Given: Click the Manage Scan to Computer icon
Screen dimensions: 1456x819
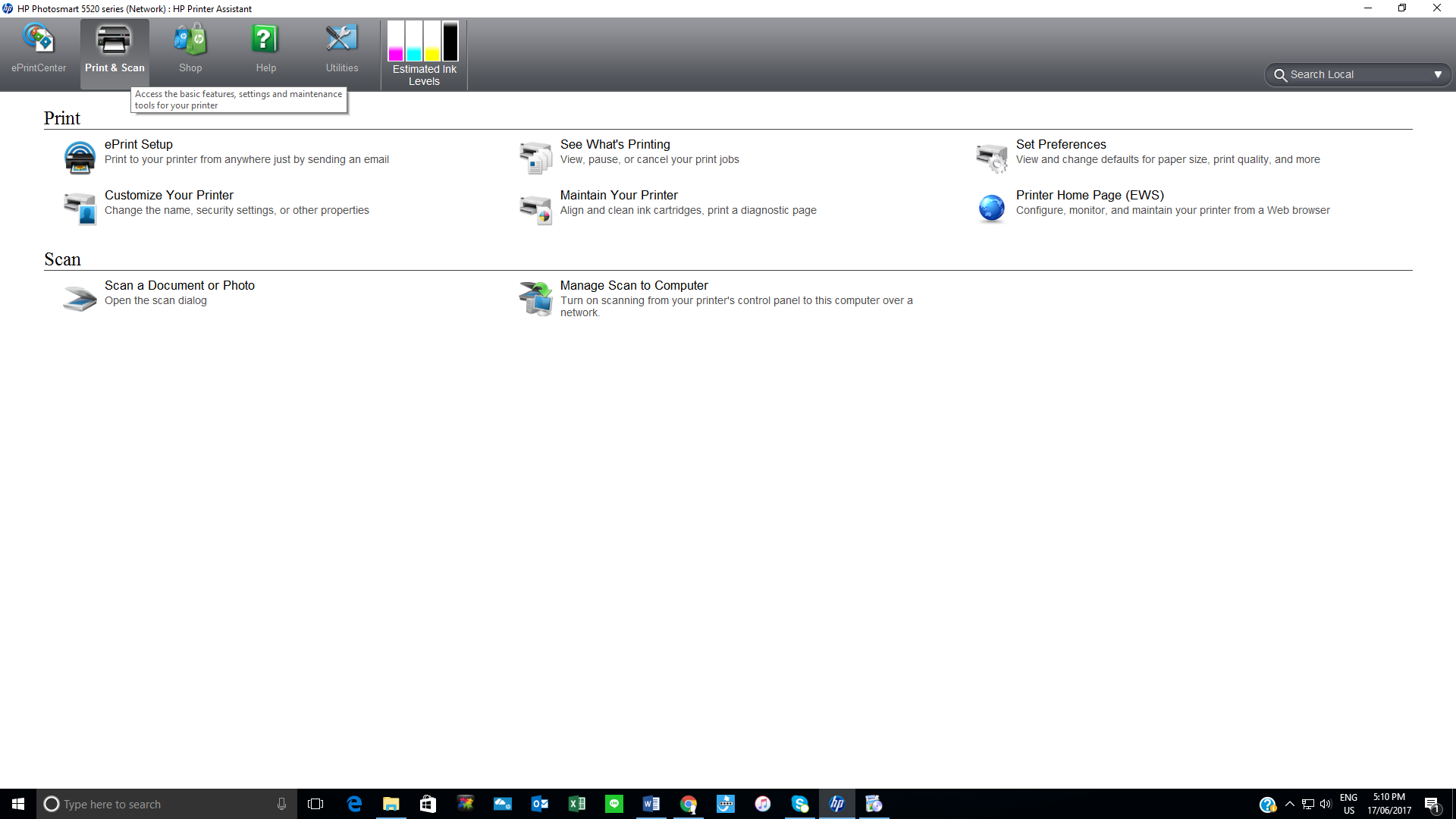Looking at the screenshot, I should pyautogui.click(x=535, y=298).
